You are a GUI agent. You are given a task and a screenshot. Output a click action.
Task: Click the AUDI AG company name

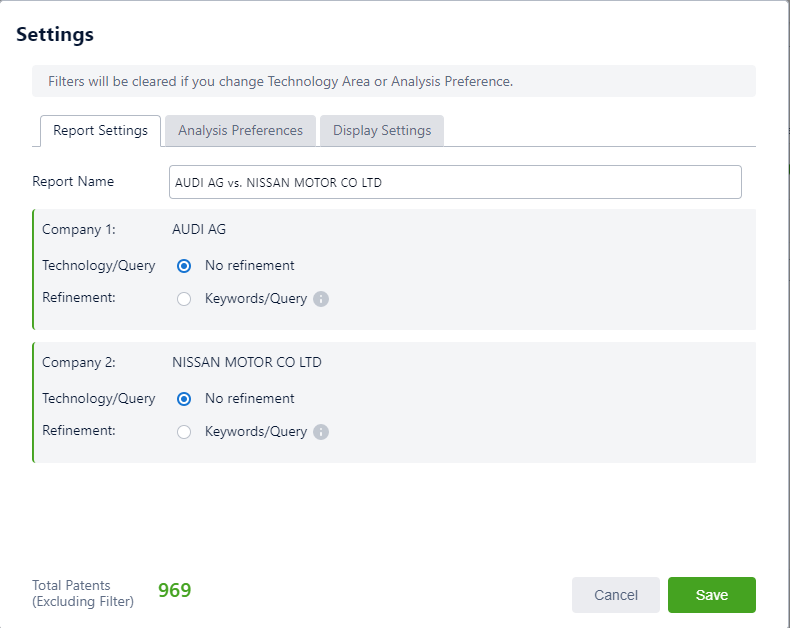click(x=199, y=229)
